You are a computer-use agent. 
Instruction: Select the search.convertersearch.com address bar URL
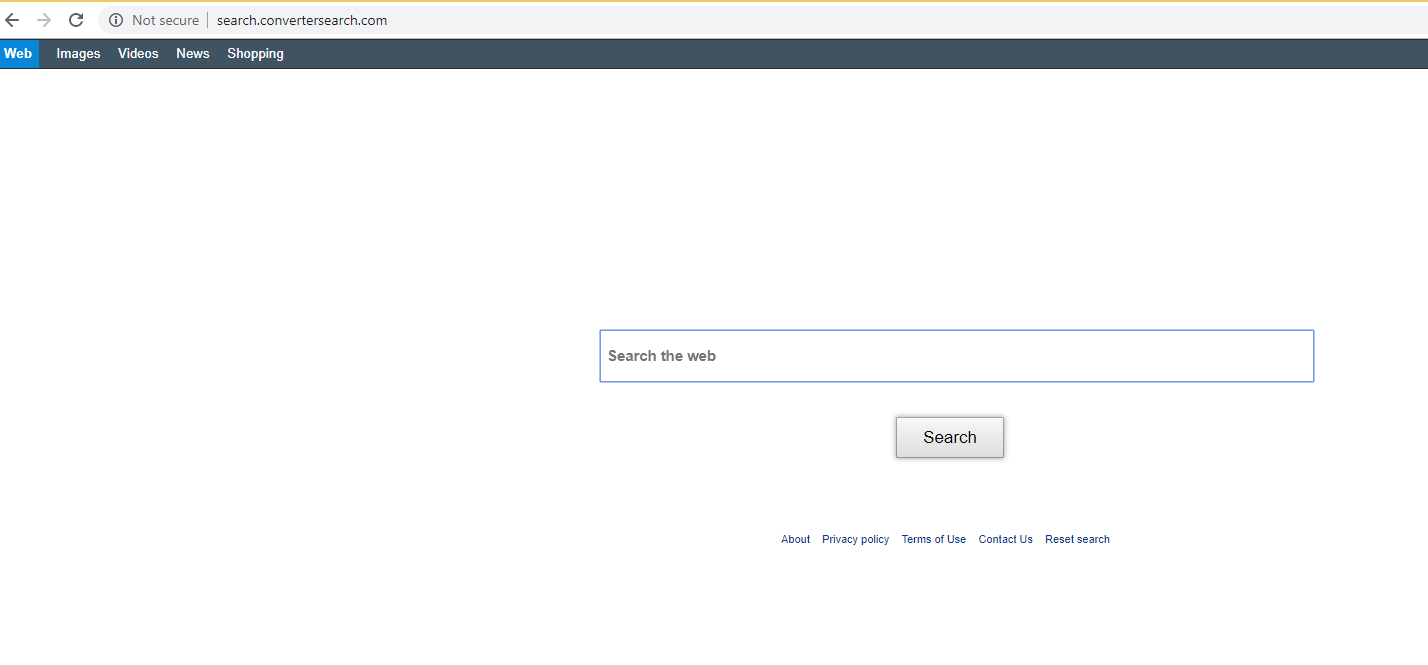pyautogui.click(x=302, y=20)
